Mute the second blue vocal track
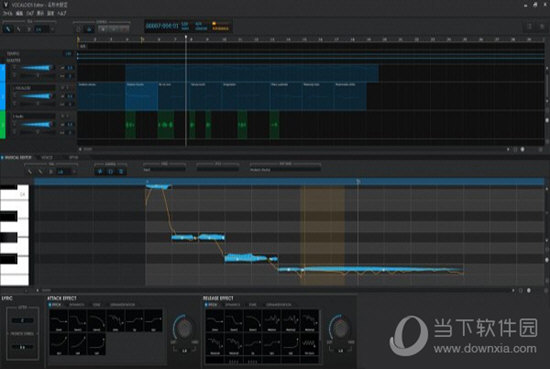The width and height of the screenshot is (550, 369). click(63, 88)
